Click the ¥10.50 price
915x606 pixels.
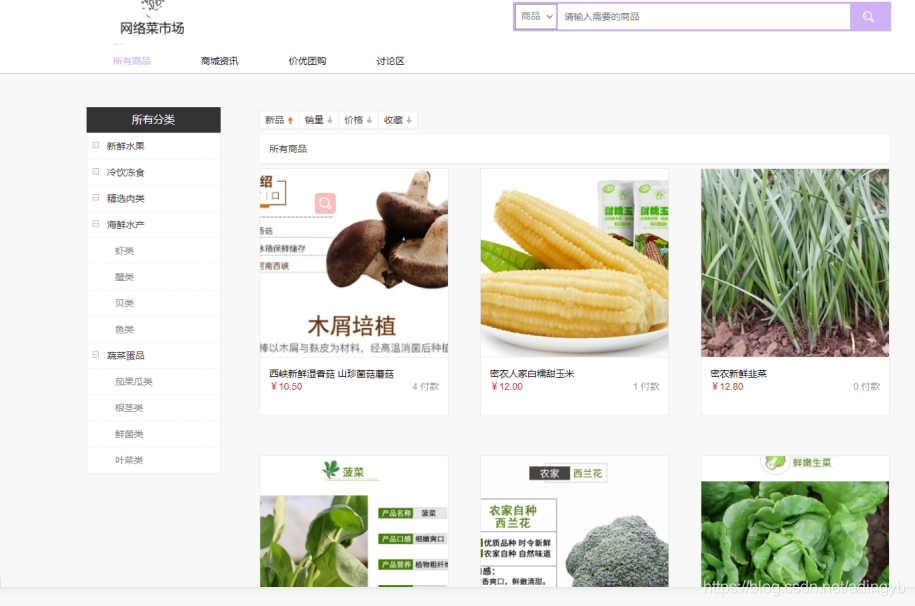click(286, 386)
